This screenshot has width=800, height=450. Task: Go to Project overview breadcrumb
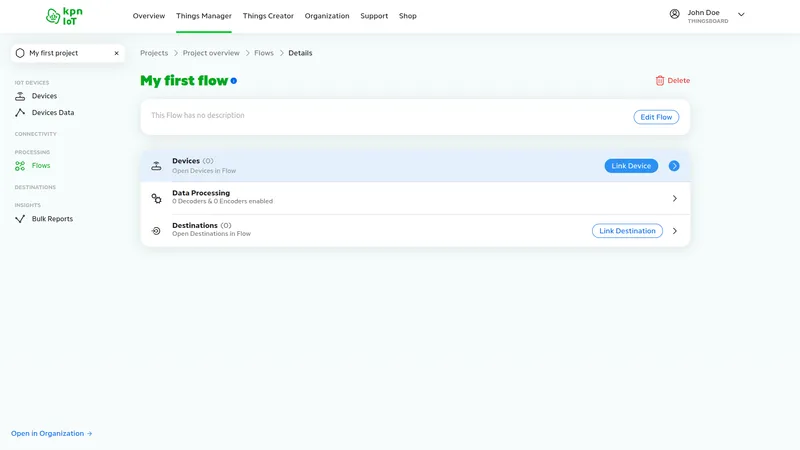click(x=211, y=53)
